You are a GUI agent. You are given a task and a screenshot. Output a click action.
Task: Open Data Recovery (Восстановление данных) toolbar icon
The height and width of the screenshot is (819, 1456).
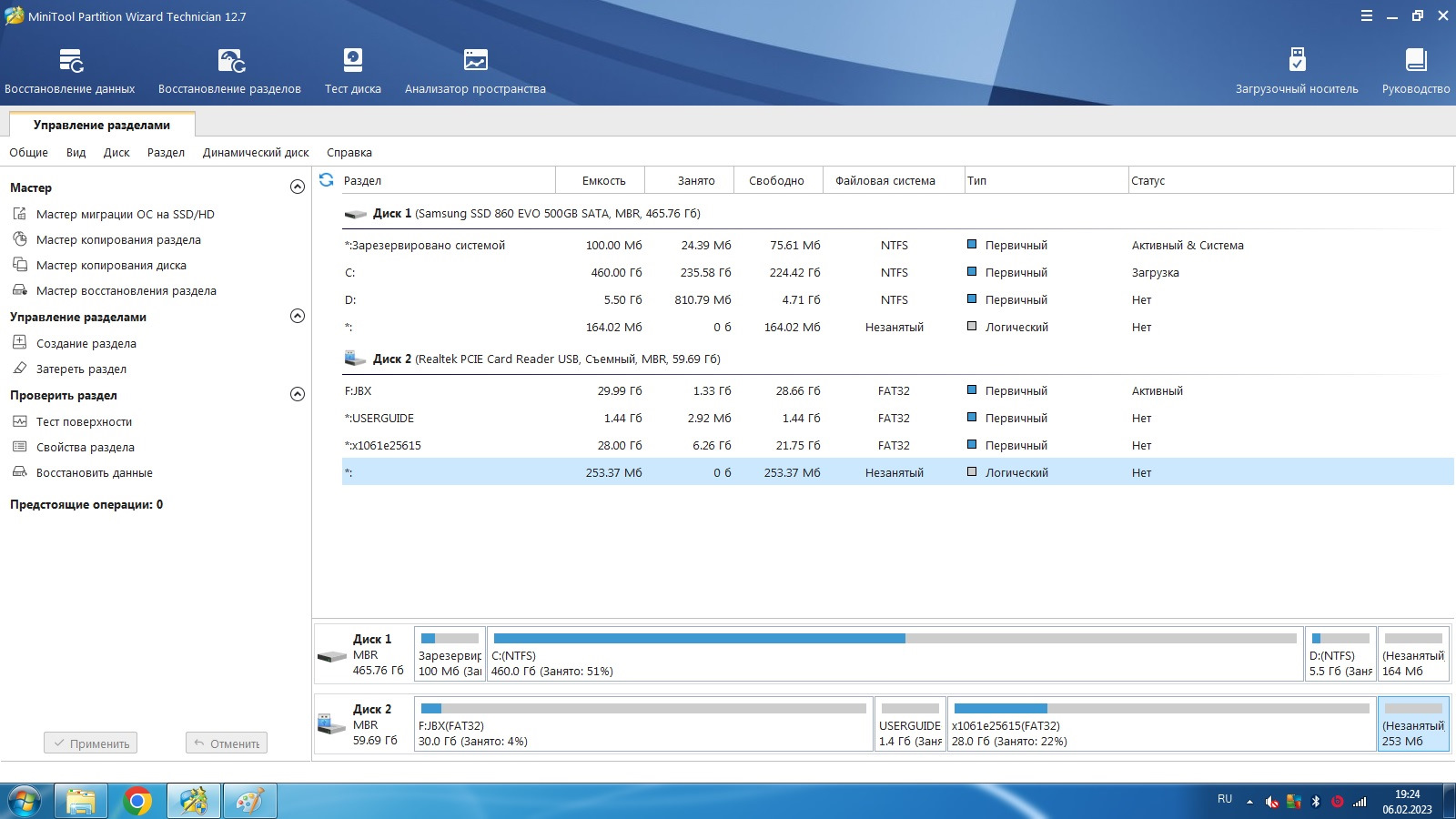click(x=70, y=62)
